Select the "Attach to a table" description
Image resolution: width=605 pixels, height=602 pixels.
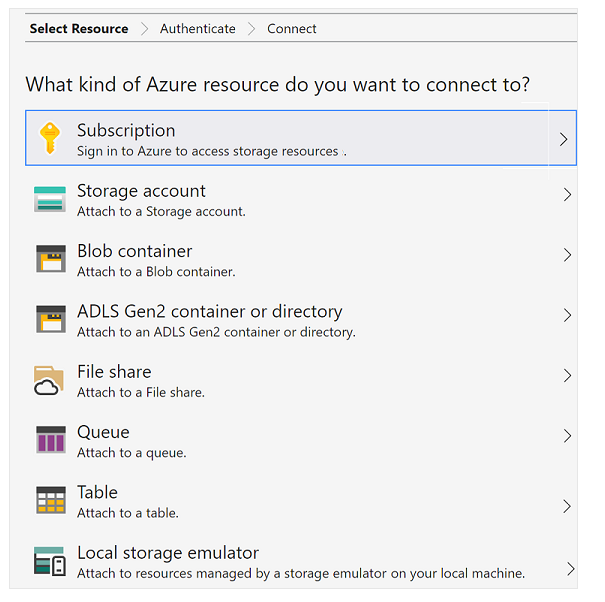(x=128, y=513)
